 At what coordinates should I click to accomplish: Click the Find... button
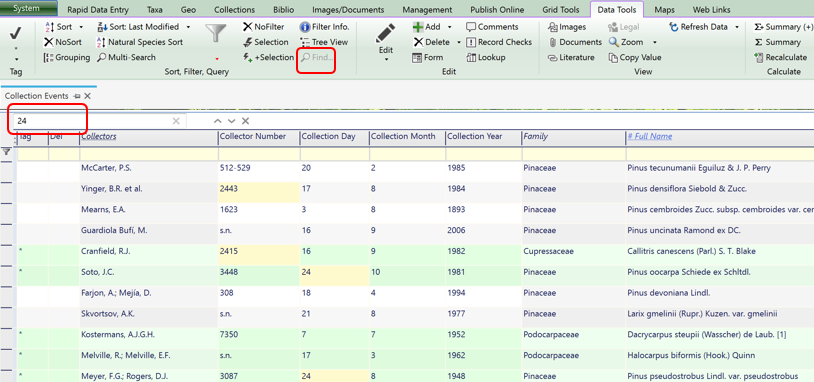[316, 58]
